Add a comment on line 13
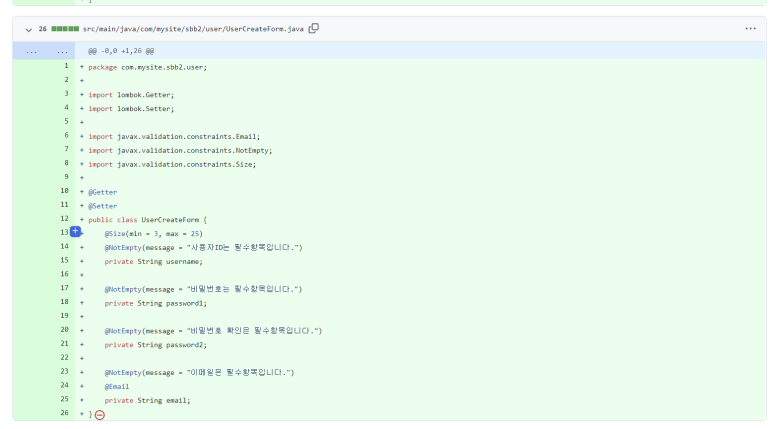Screen dimensions: 773x429 (75, 231)
